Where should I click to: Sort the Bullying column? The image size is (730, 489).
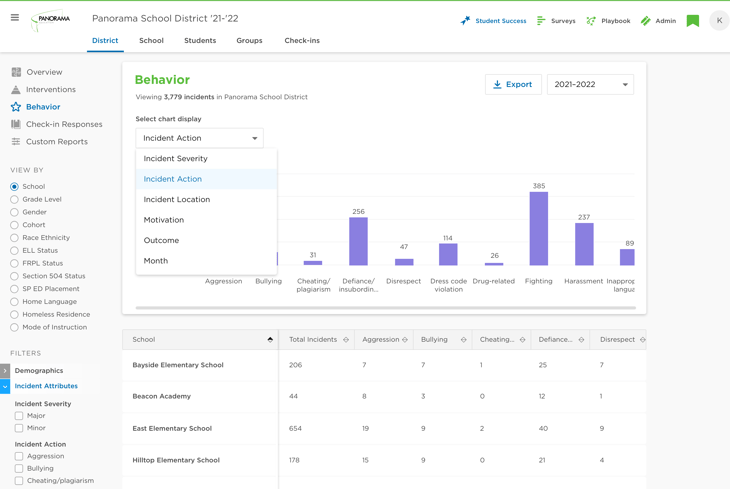(x=464, y=340)
